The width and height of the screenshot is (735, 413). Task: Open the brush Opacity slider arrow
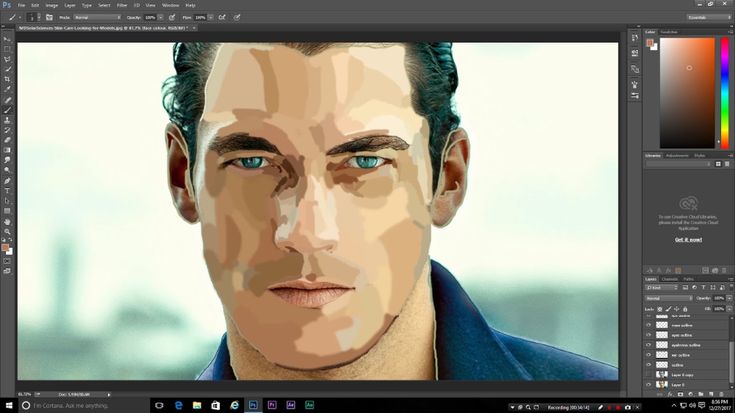pos(161,17)
